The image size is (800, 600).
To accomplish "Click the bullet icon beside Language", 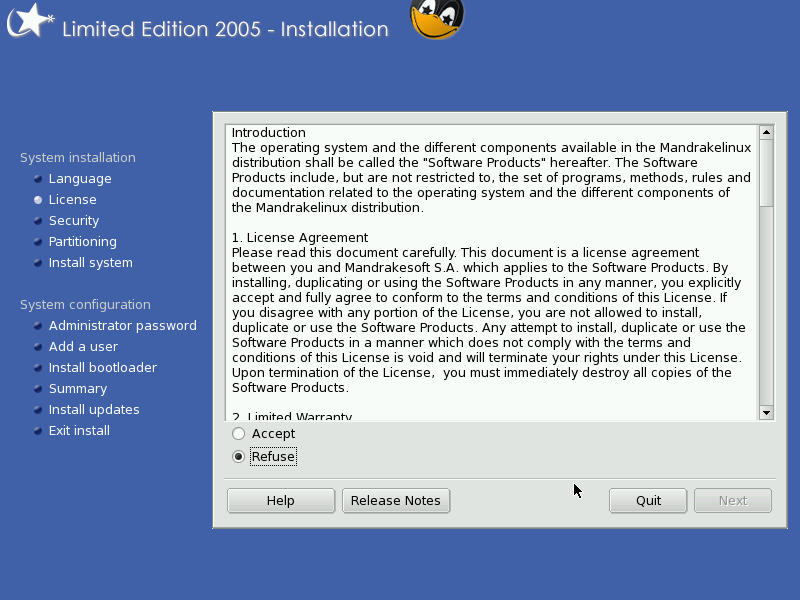I will click(x=38, y=179).
